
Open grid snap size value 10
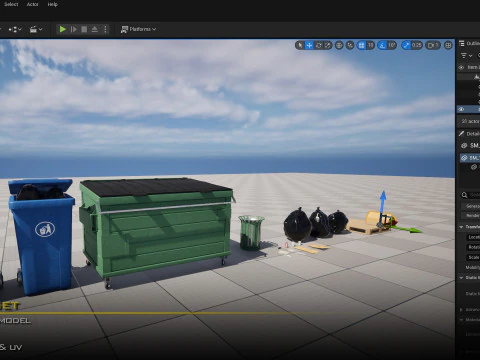[371, 45]
